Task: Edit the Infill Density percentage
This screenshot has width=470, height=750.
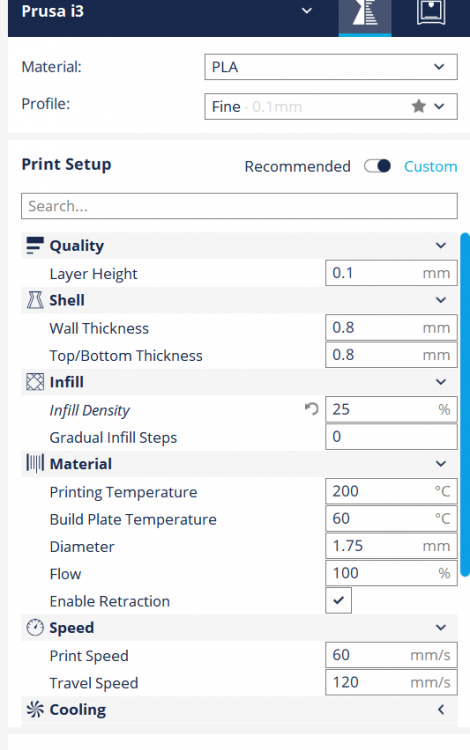Action: tap(391, 409)
